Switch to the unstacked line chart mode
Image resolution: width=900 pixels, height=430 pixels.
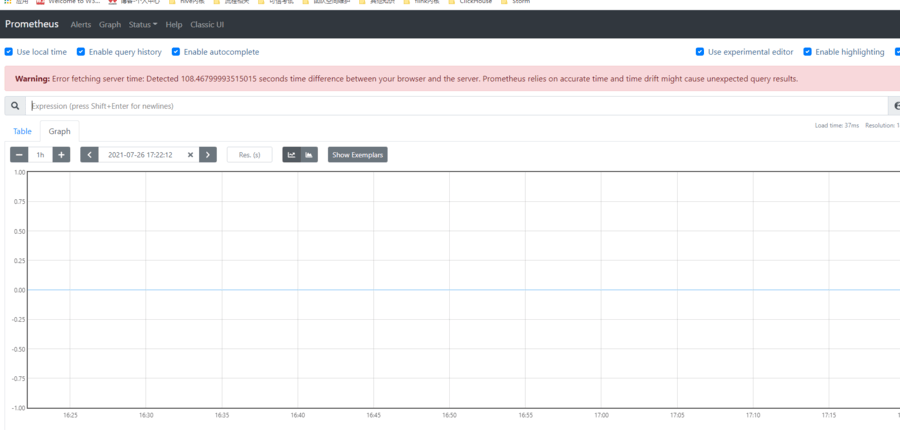(292, 155)
